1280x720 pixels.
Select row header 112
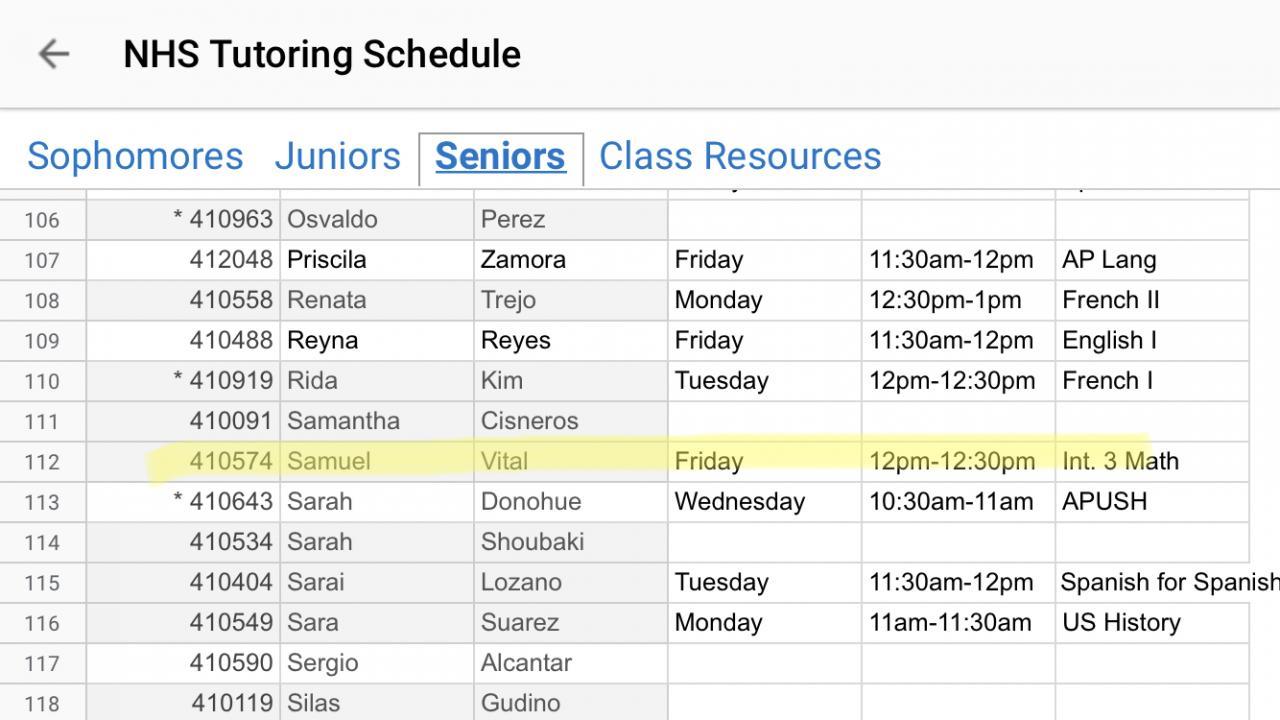pos(42,462)
